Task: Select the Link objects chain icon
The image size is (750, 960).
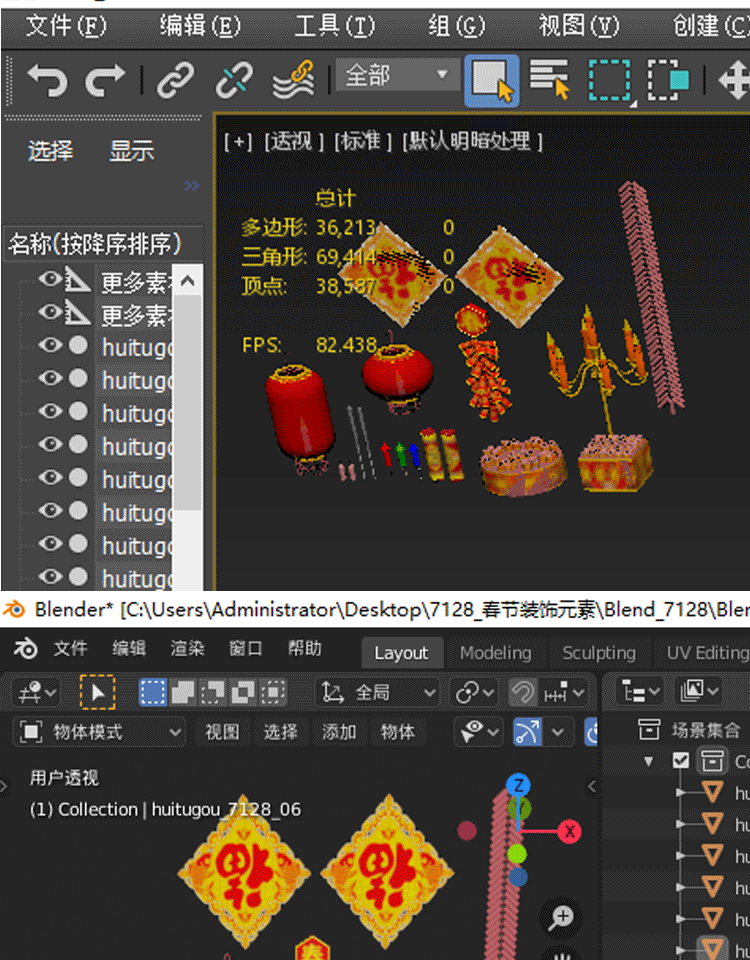Action: pos(176,80)
